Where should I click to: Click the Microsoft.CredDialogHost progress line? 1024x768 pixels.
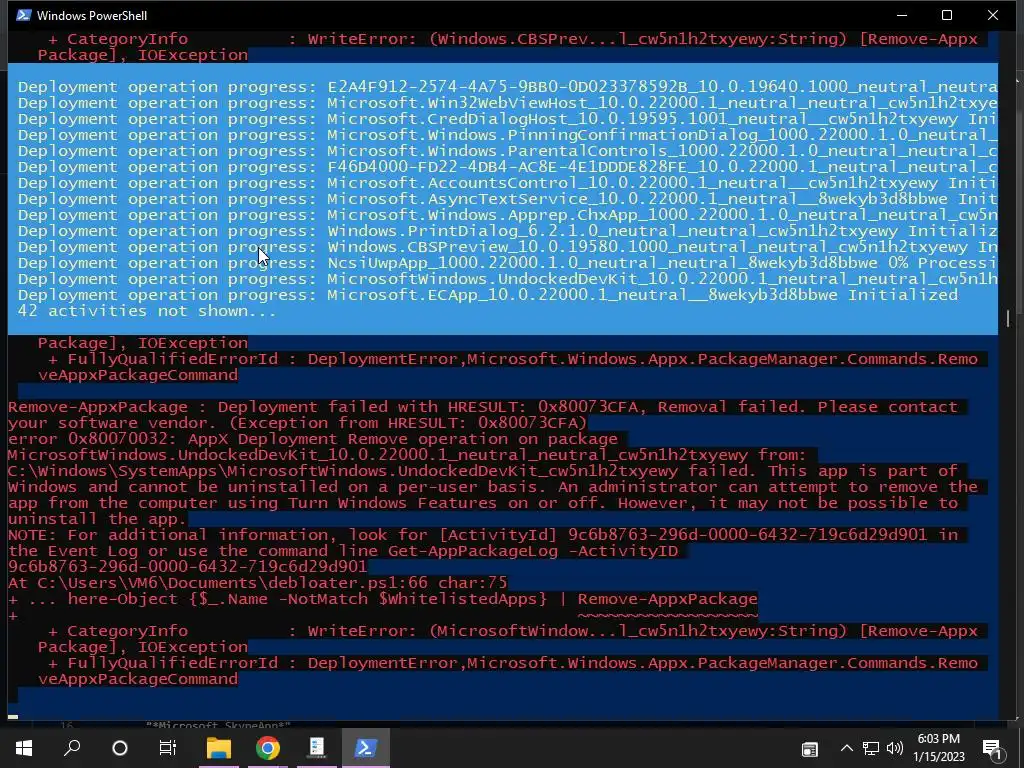click(507, 119)
